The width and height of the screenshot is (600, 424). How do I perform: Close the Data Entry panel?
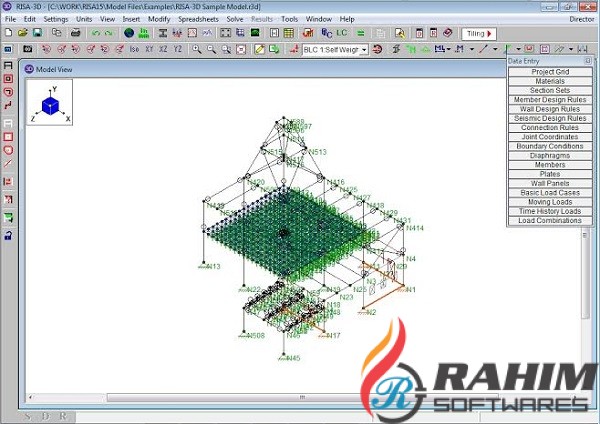pyautogui.click(x=588, y=61)
